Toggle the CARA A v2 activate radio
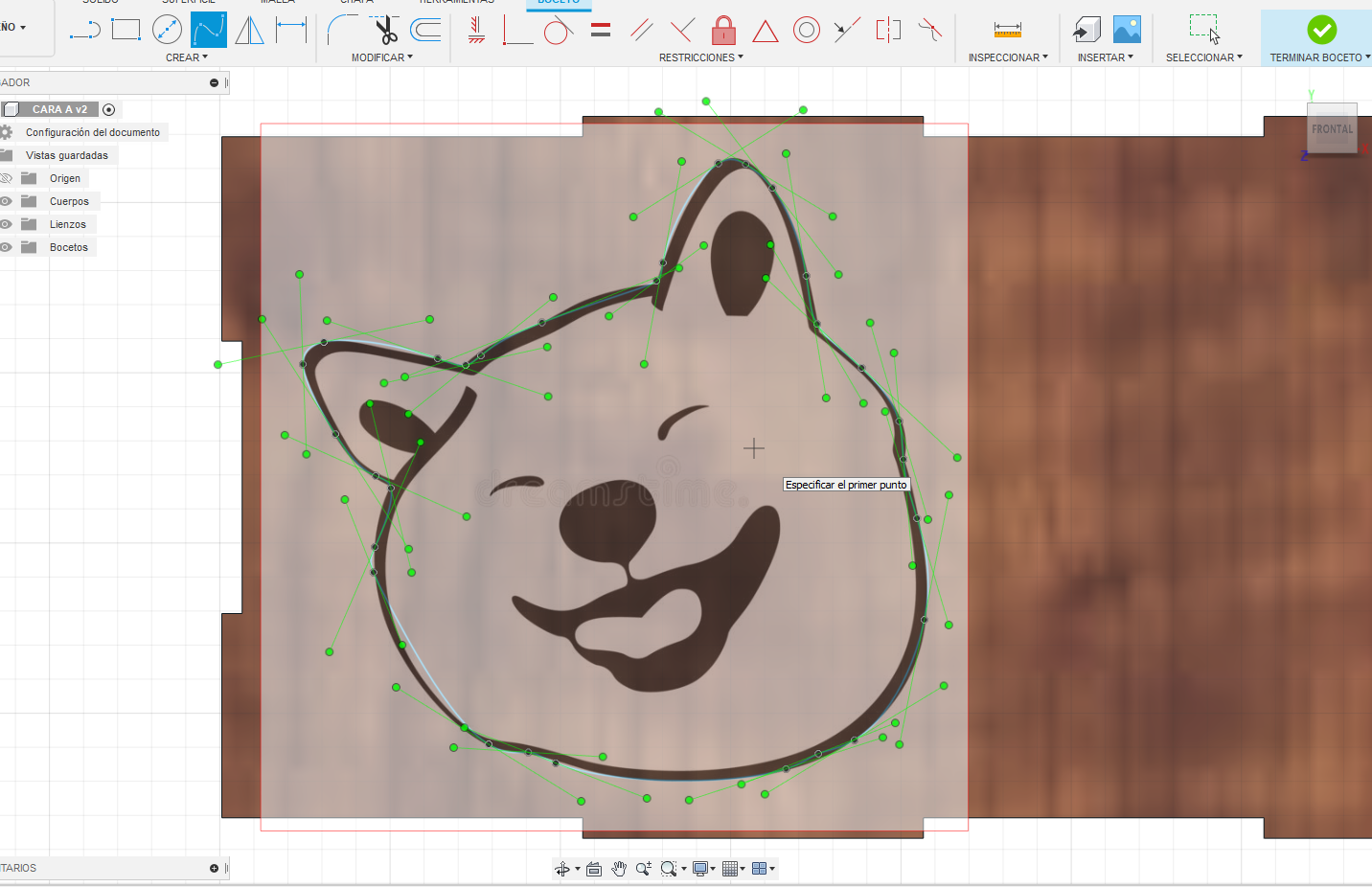 point(108,110)
